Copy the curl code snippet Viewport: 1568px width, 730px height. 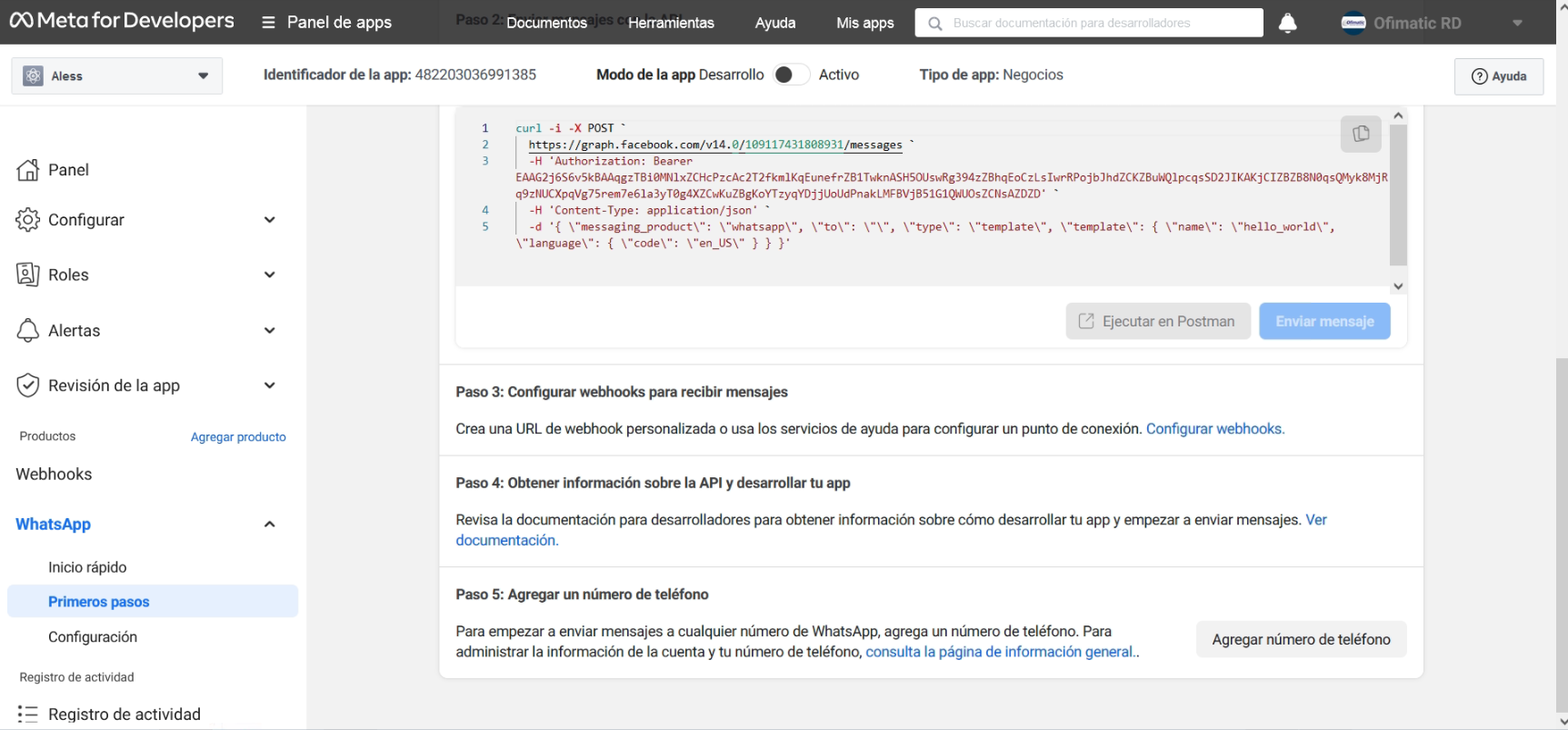[1360, 134]
